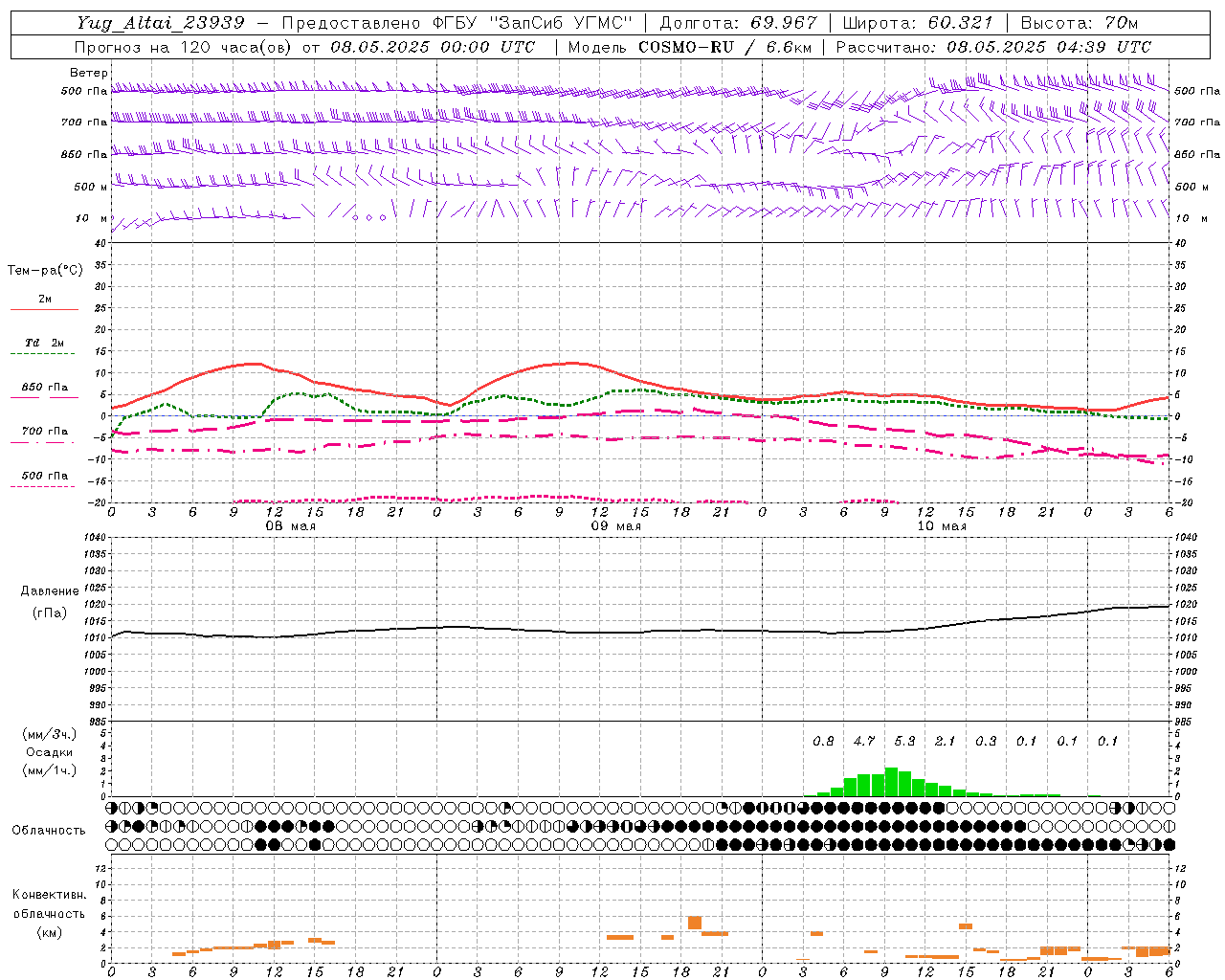Image resolution: width=1225 pixels, height=980 pixels.
Task: Select the 850 гПа temperature legend entry
Action: [x=45, y=391]
